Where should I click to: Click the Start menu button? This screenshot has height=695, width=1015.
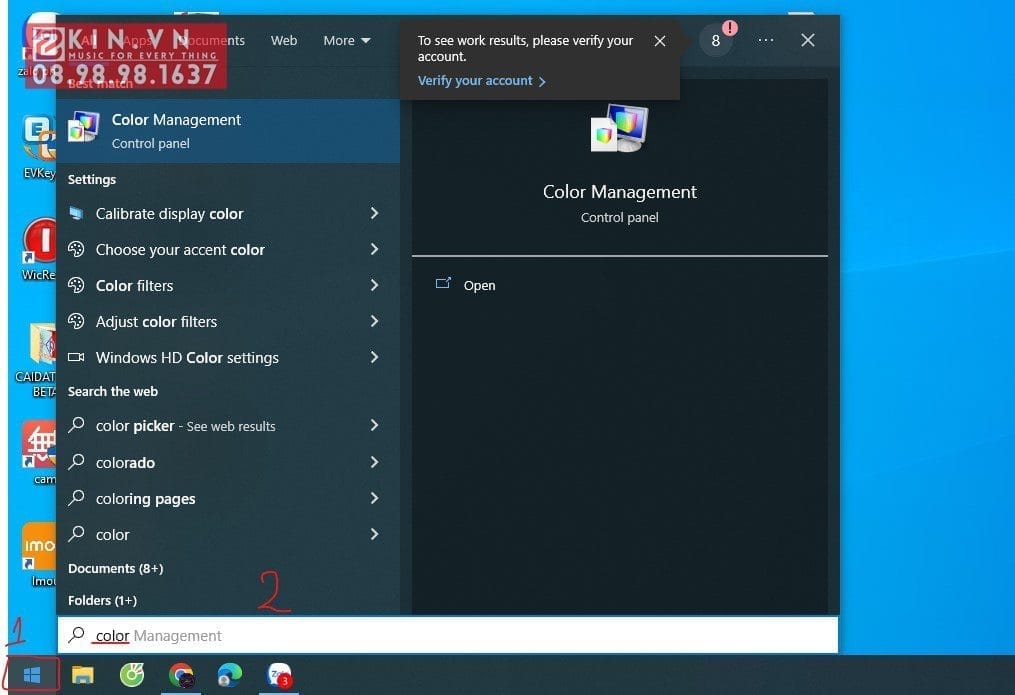pos(30,674)
